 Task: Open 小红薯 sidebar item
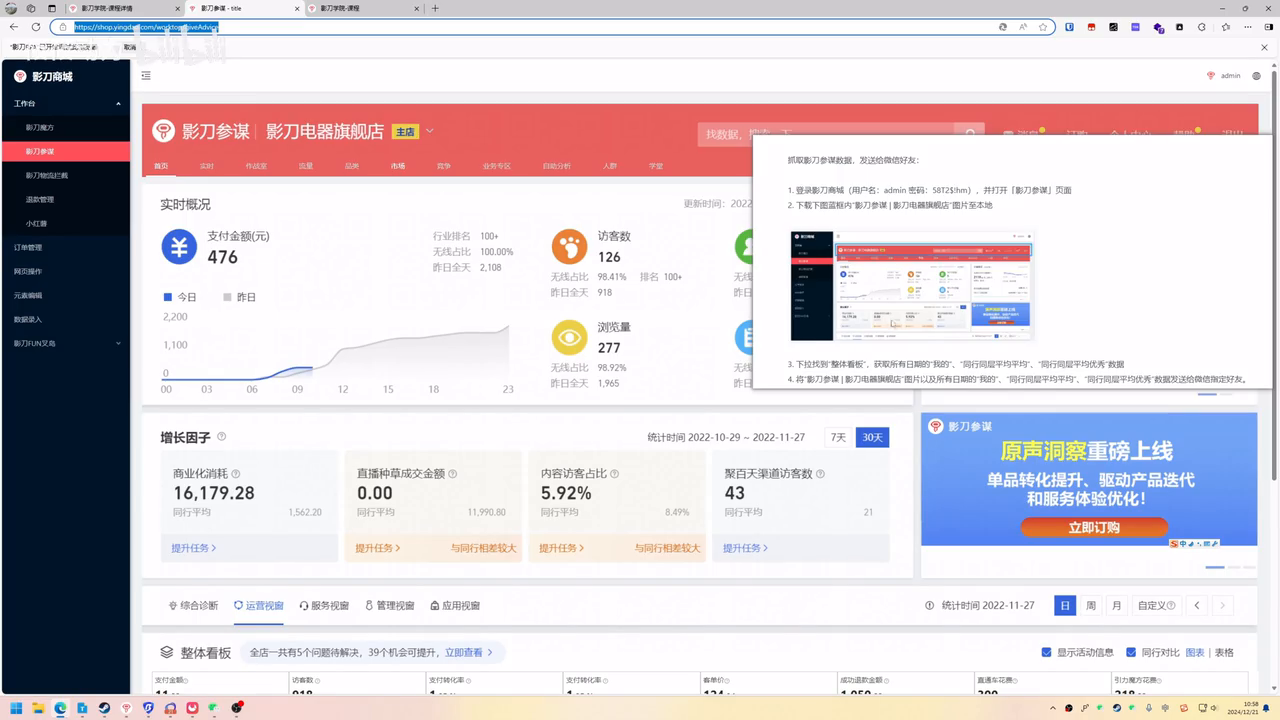pos(65,223)
